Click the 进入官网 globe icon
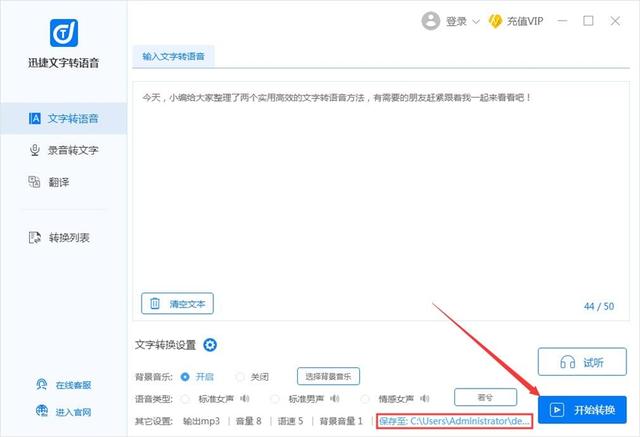This screenshot has width=640, height=437. (x=42, y=411)
